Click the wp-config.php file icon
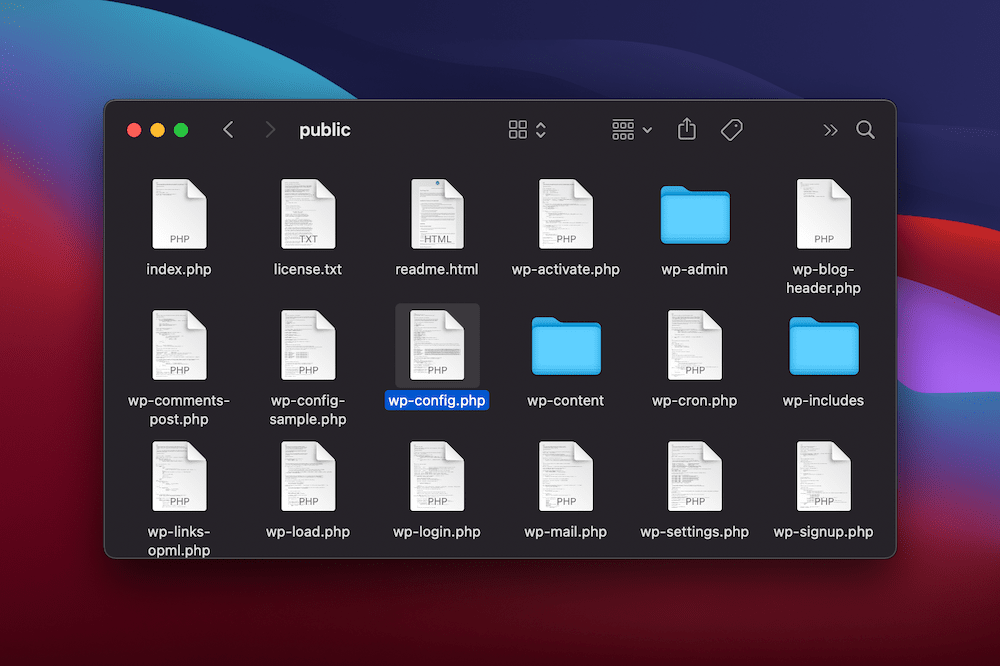The width and height of the screenshot is (1000, 666). click(437, 345)
